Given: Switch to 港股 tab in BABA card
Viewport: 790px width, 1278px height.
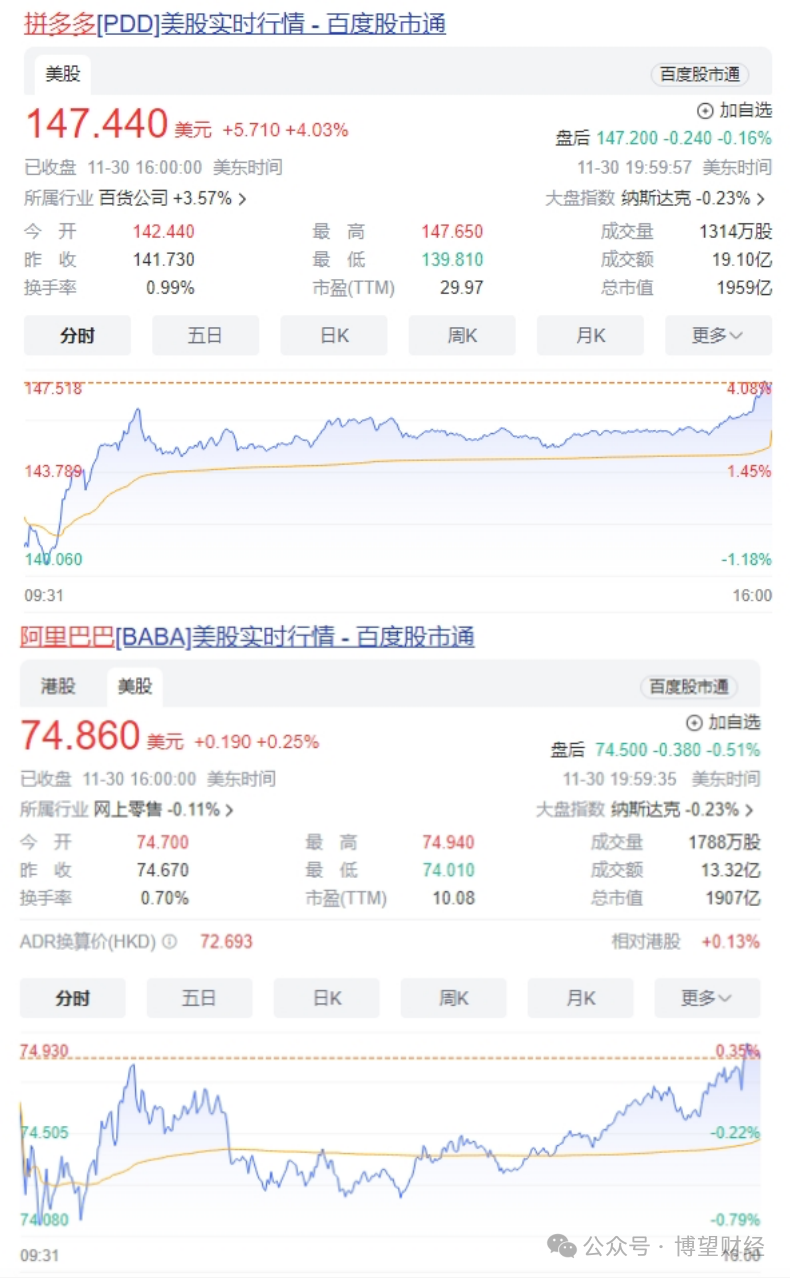Looking at the screenshot, I should pyautogui.click(x=58, y=686).
